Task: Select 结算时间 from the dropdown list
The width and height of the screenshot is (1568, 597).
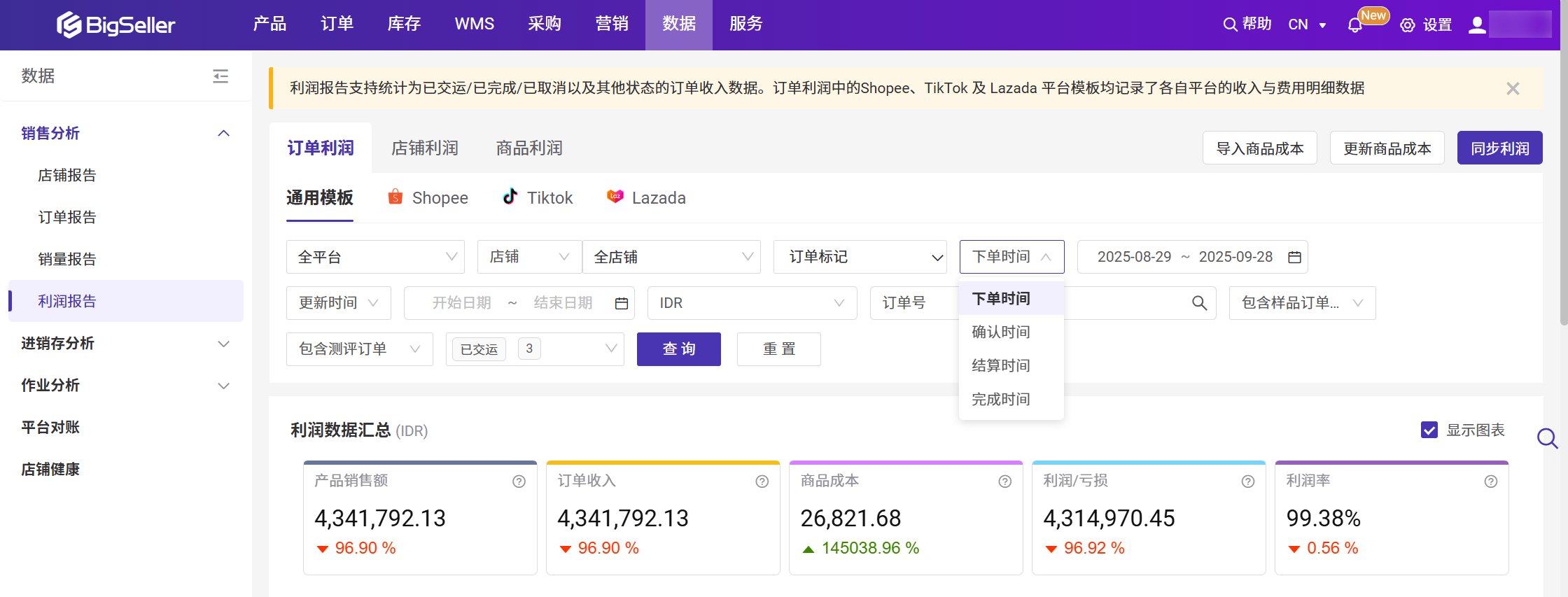Action: coord(1001,365)
